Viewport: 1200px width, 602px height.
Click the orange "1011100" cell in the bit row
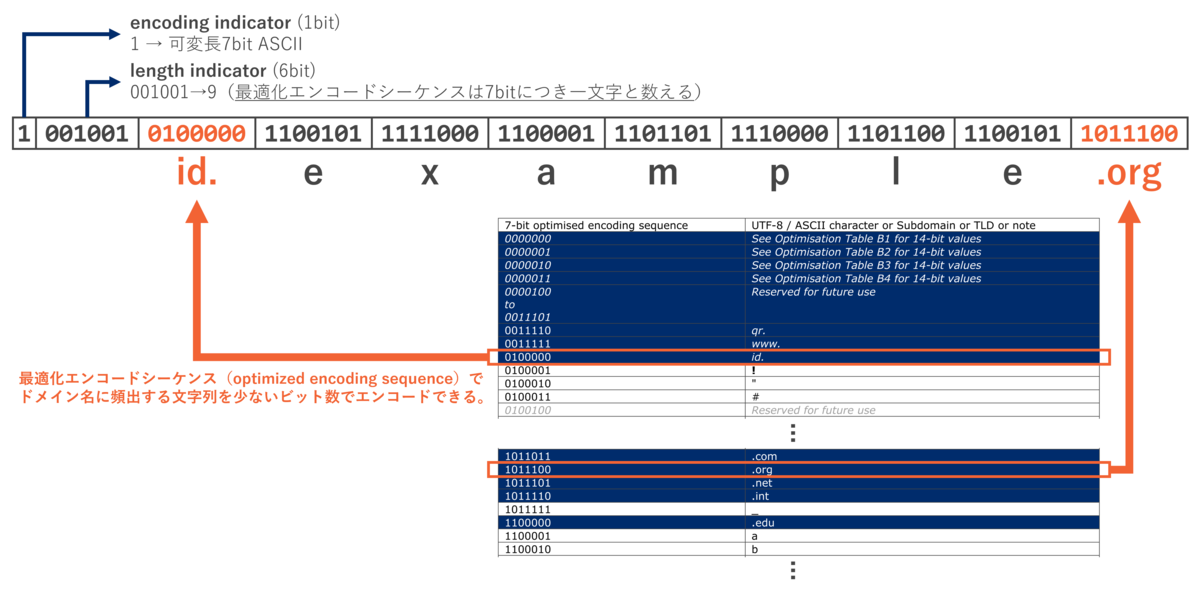point(1129,135)
